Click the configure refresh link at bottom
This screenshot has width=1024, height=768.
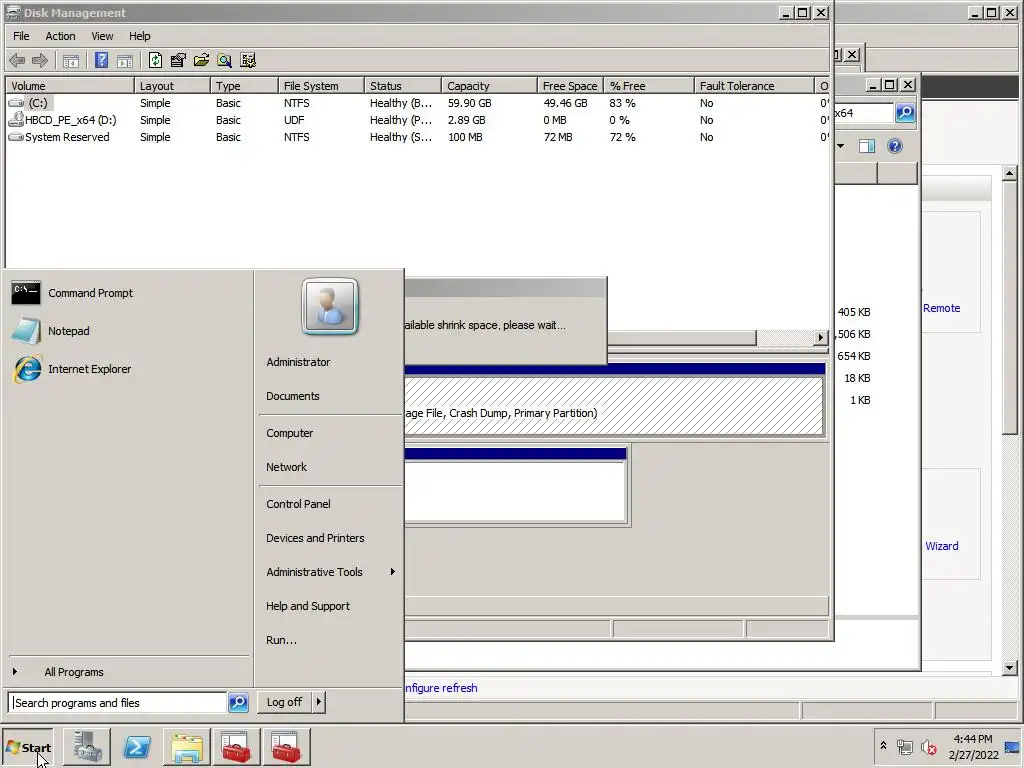[441, 688]
